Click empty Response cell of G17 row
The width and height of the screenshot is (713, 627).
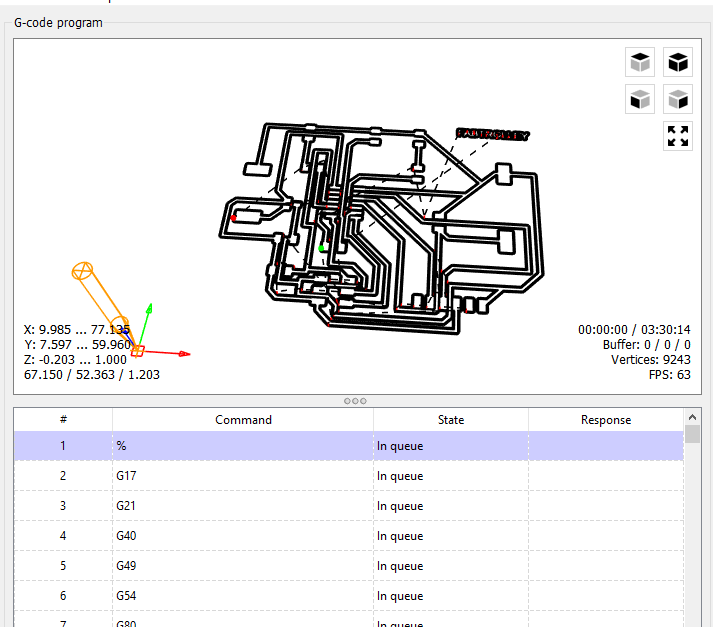[606, 476]
